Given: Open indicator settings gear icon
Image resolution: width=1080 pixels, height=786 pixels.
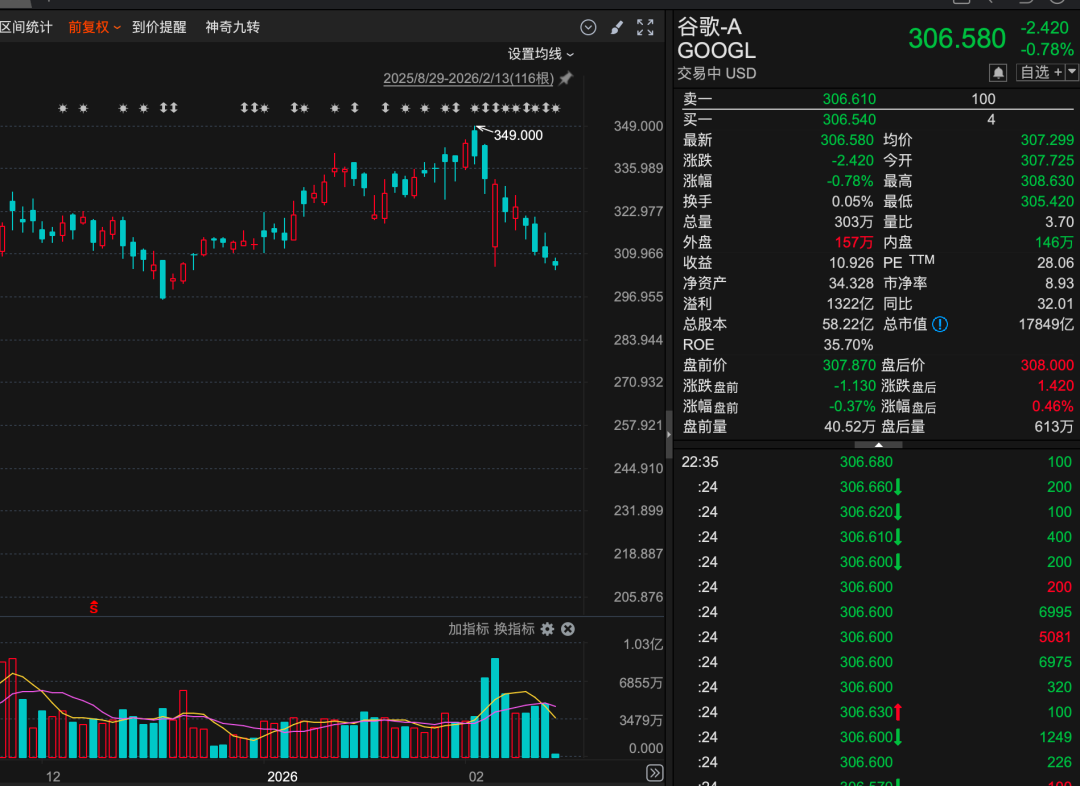Looking at the screenshot, I should point(548,629).
